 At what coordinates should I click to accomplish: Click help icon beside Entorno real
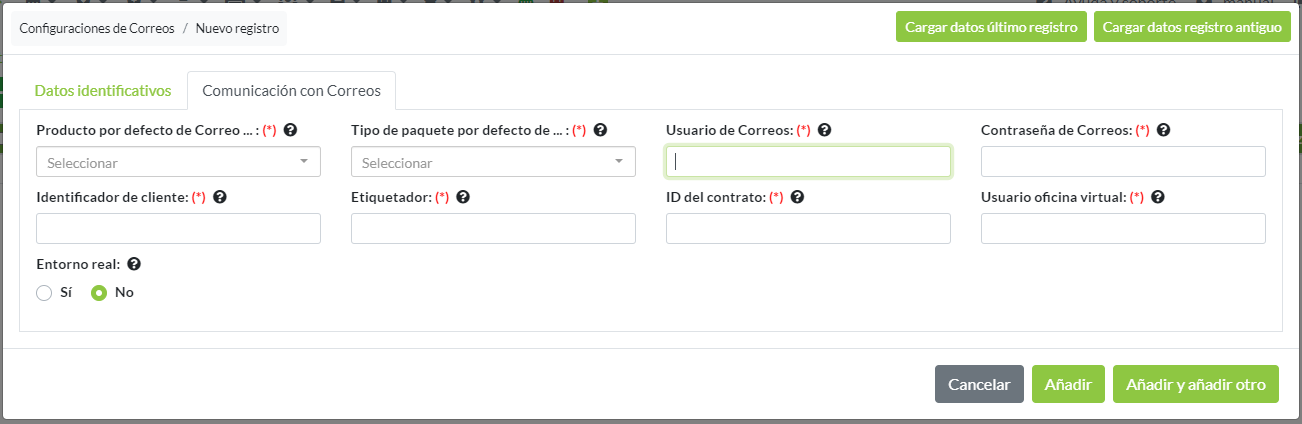[134, 264]
